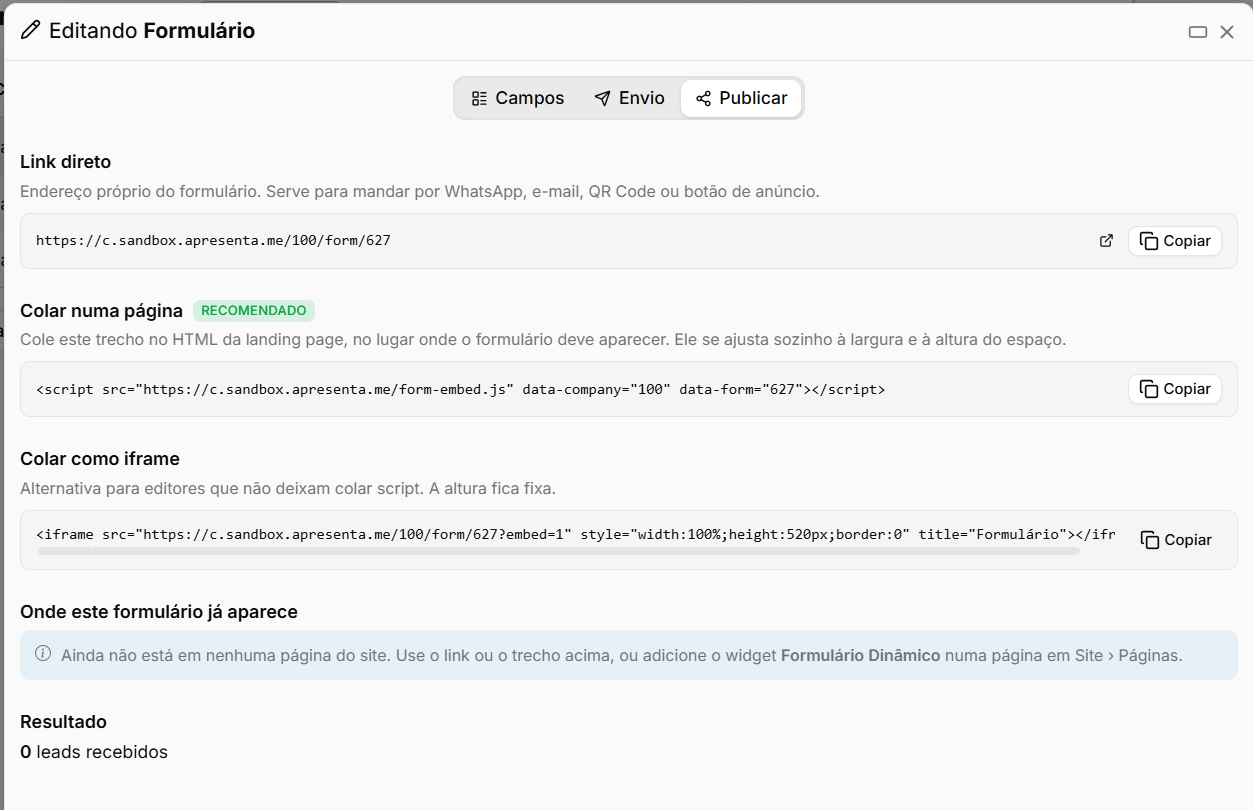Screen dimensions: 1253x810
Task: Open the direct form link in new tab
Action: click(1106, 241)
